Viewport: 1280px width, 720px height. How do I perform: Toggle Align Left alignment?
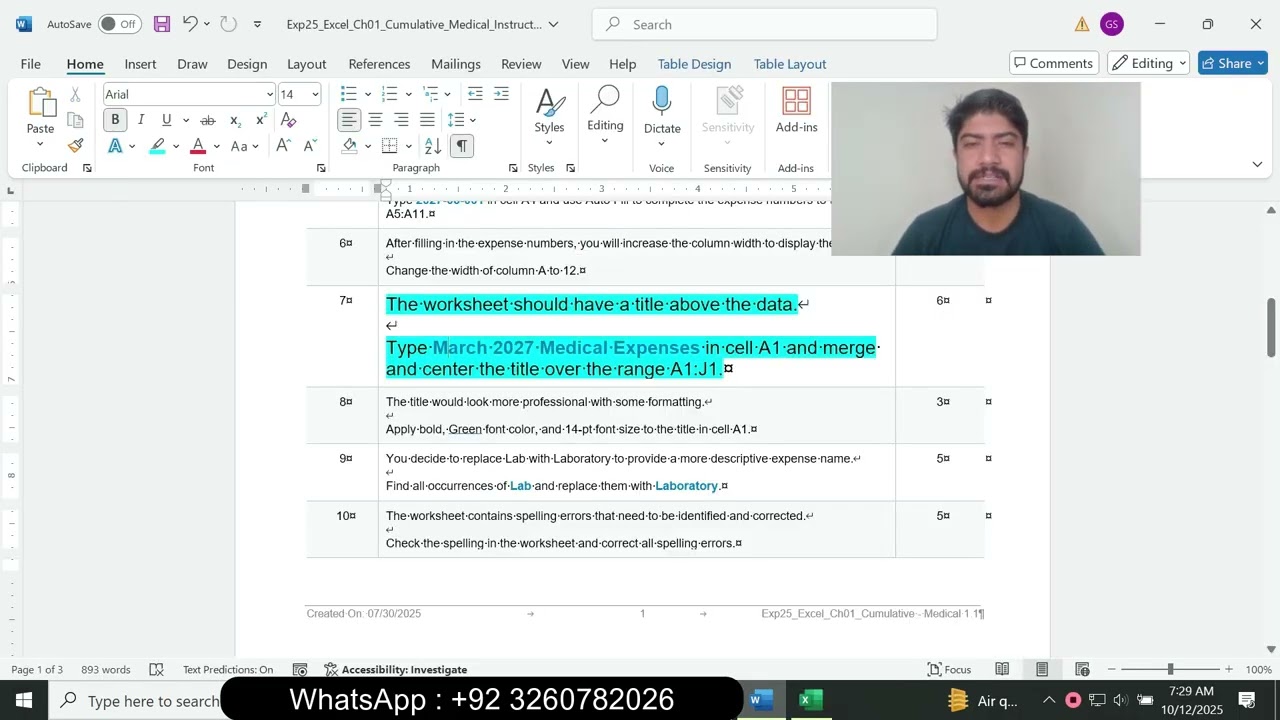pyautogui.click(x=348, y=120)
